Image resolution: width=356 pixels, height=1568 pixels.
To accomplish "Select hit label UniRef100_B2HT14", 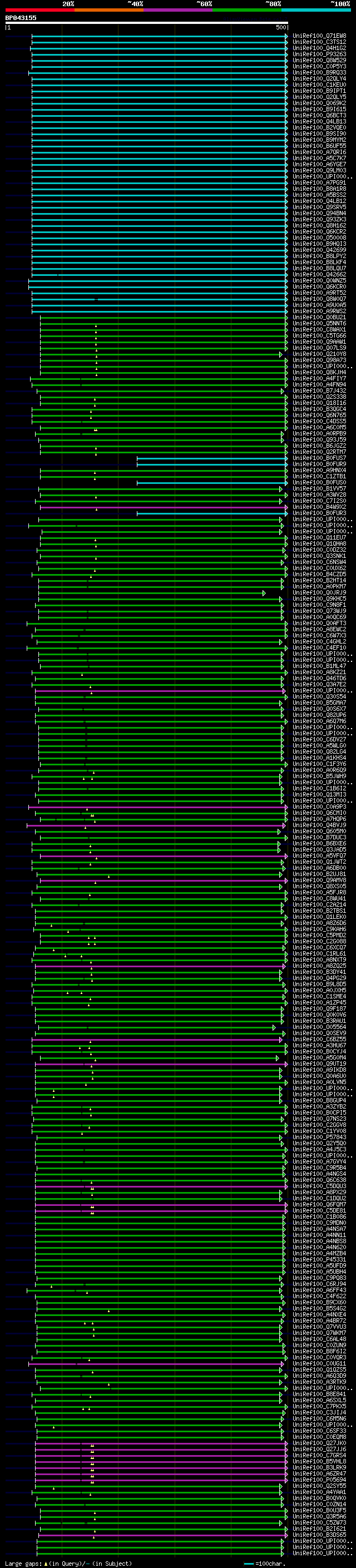I will [x=319, y=580].
